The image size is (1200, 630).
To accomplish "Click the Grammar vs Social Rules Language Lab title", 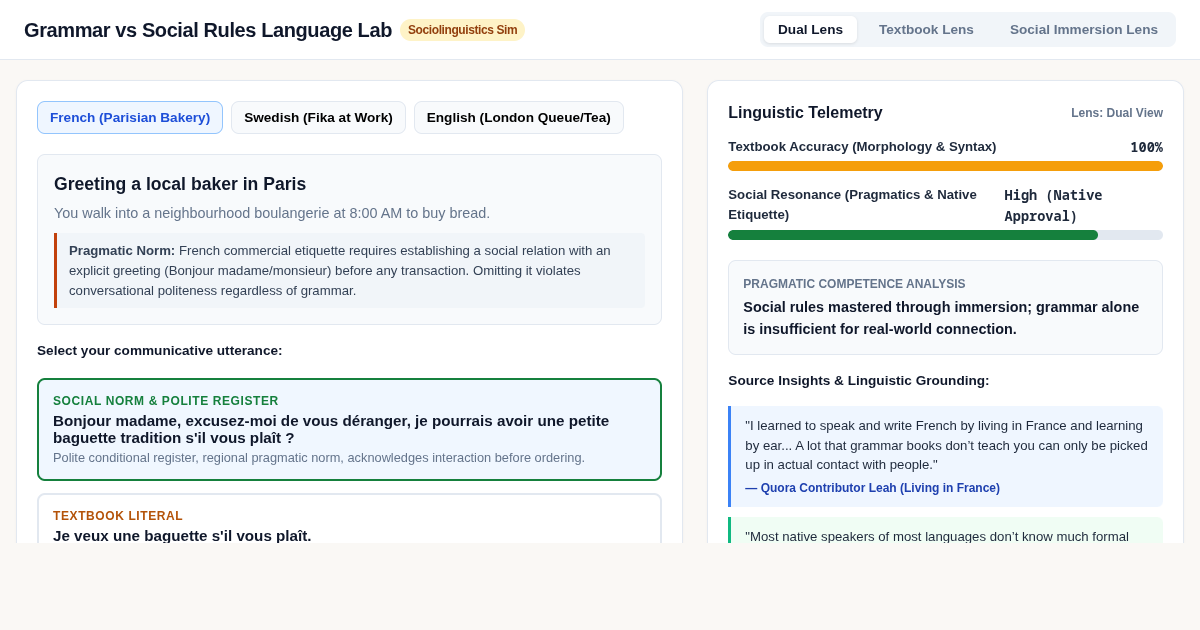I will (x=208, y=30).
